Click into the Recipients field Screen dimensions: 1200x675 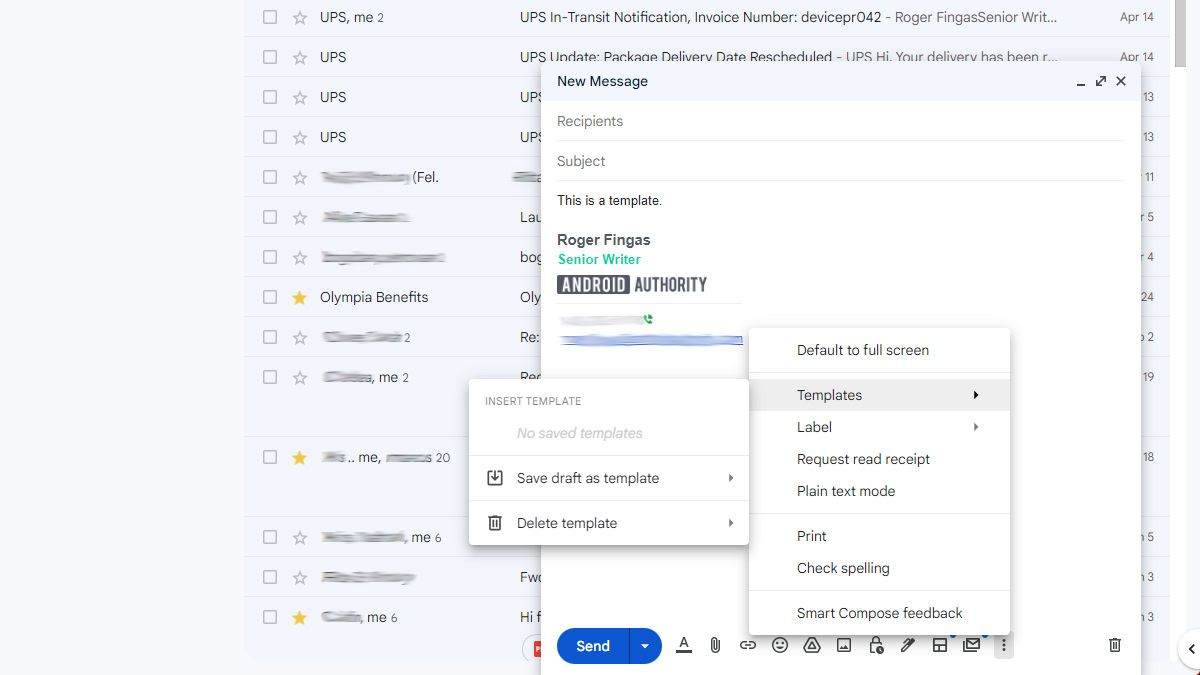pyautogui.click(x=841, y=121)
